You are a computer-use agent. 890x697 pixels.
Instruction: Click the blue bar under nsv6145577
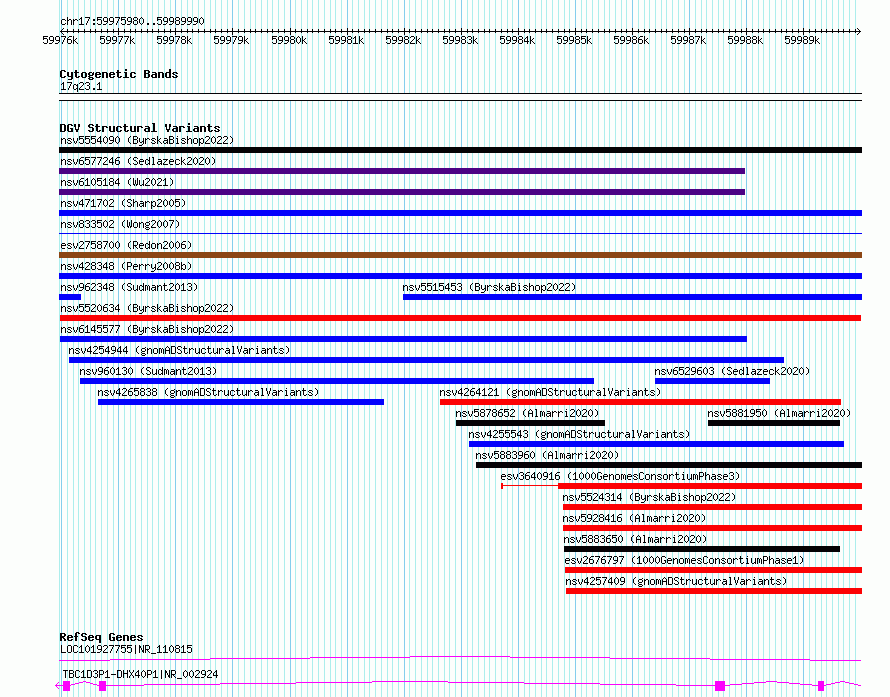tap(403, 339)
